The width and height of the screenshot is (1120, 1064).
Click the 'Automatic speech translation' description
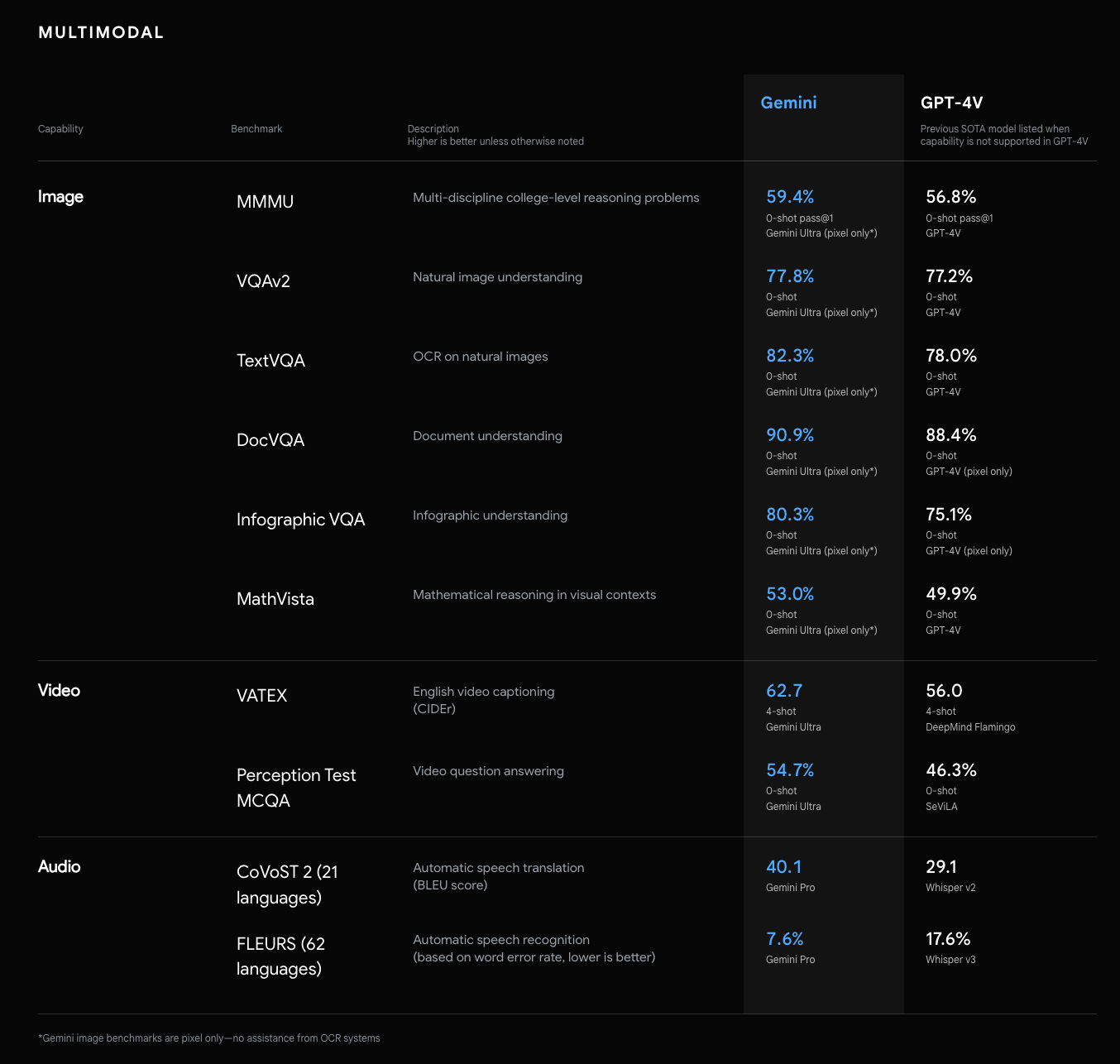[x=498, y=868]
